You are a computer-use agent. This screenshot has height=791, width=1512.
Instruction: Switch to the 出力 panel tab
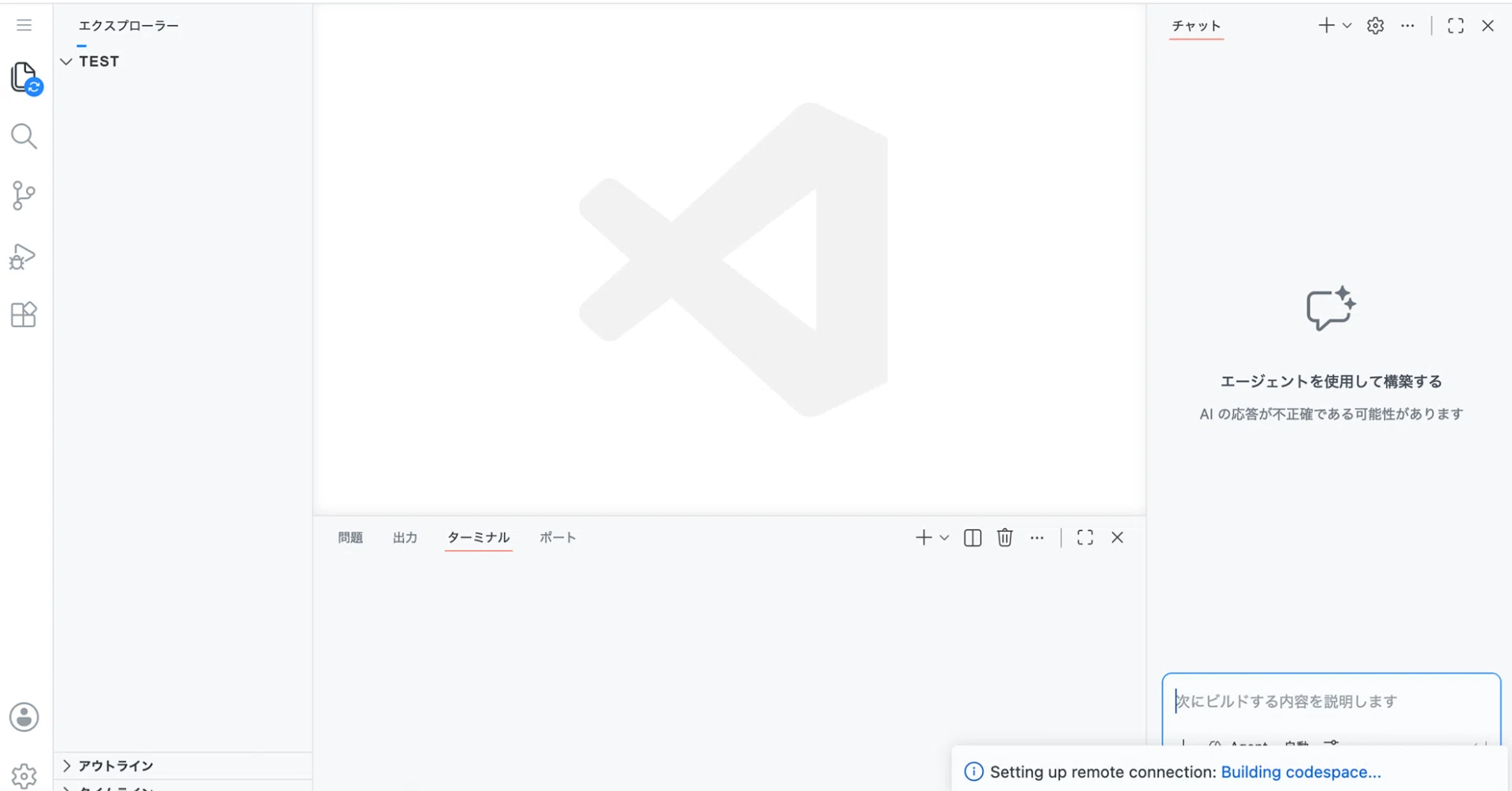405,538
